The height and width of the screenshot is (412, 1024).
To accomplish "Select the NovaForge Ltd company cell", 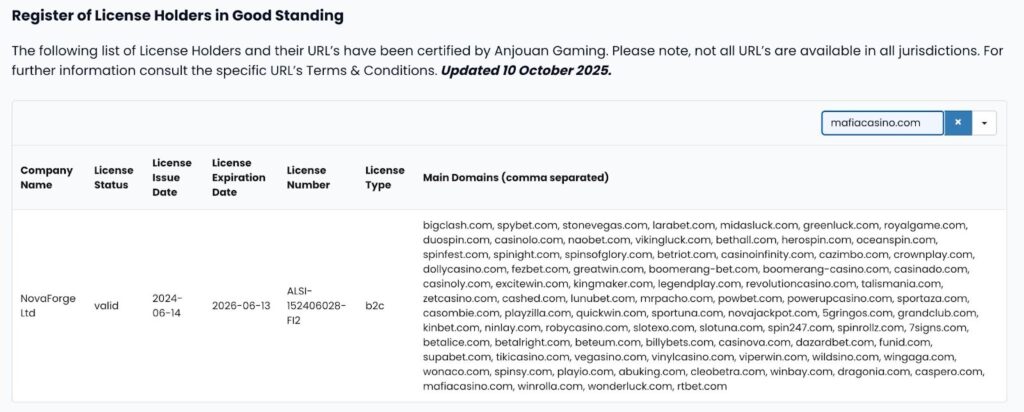I will [x=47, y=305].
